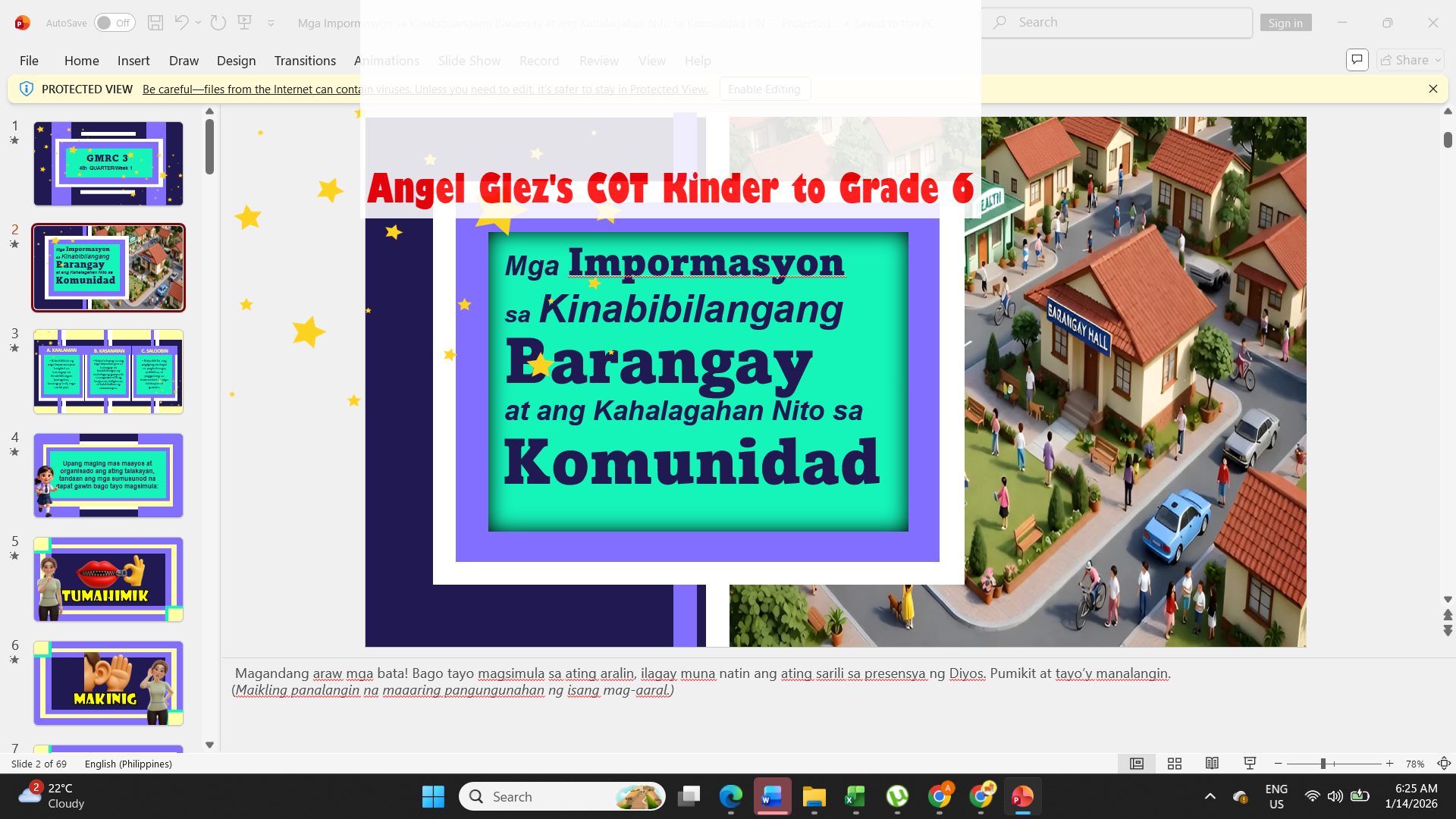
Task: Click the 78% zoom level
Action: (x=1415, y=764)
